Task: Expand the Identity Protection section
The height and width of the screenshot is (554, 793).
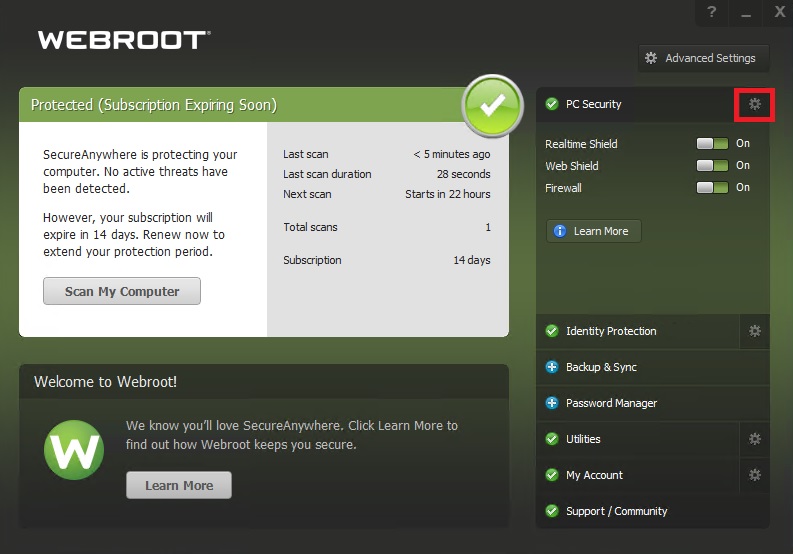Action: (x=638, y=331)
